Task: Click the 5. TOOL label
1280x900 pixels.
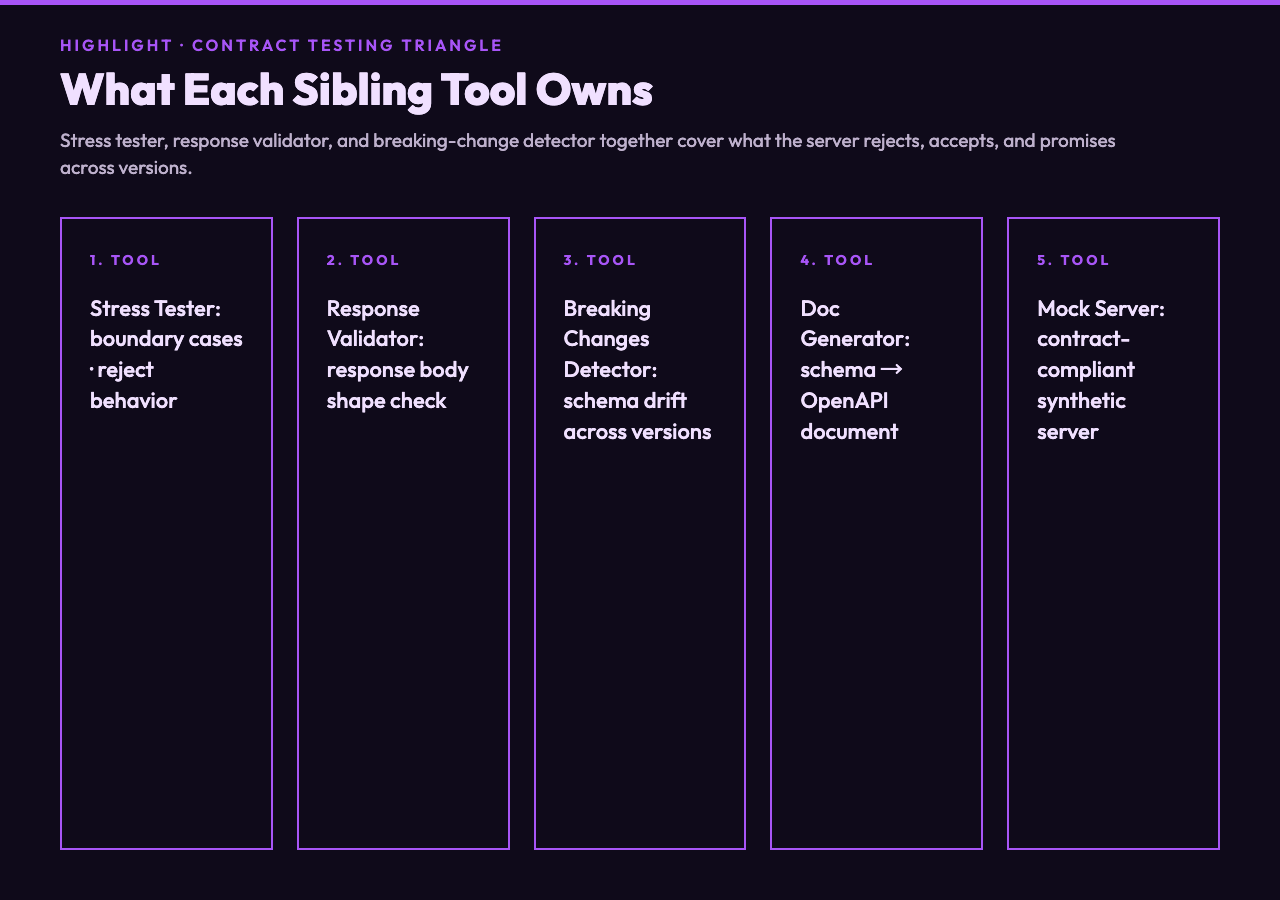Action: click(x=1074, y=260)
